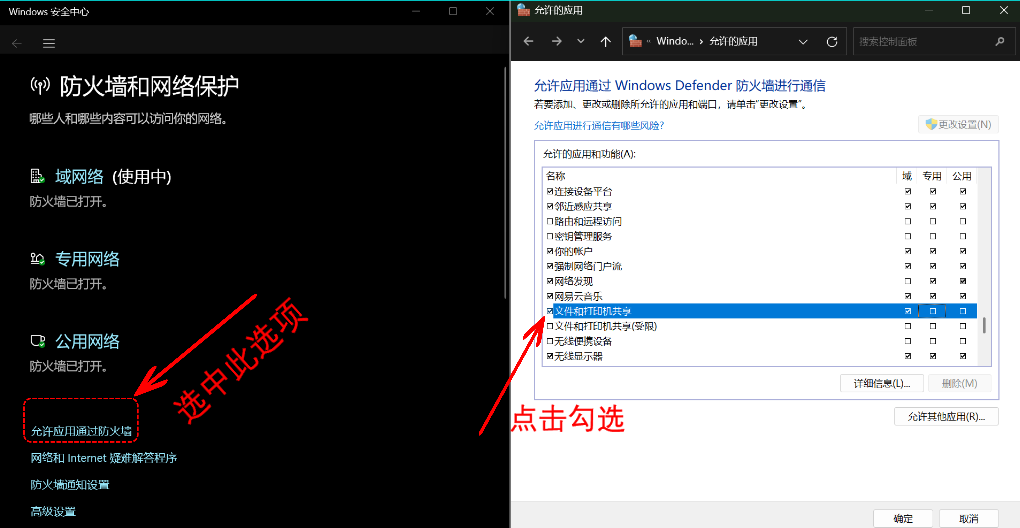
Task: Click Allow another app (R) button
Action: click(946, 417)
